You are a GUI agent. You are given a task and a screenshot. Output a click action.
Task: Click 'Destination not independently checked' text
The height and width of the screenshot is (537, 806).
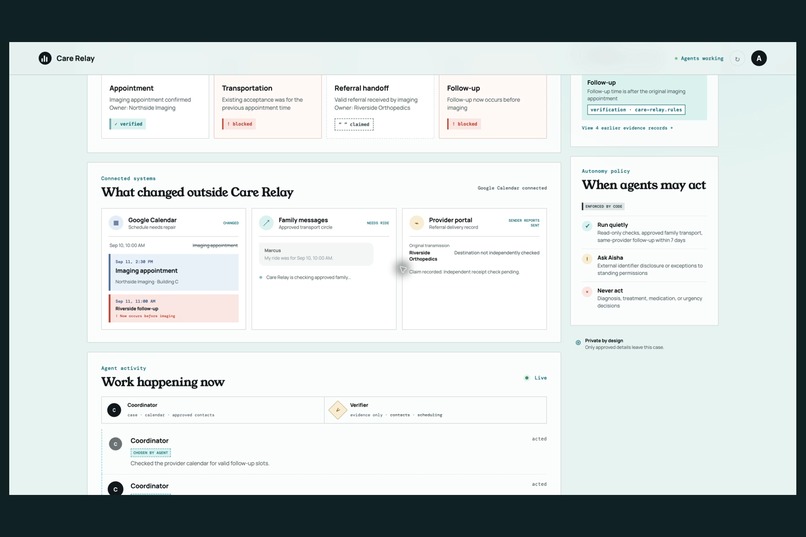[x=497, y=253]
